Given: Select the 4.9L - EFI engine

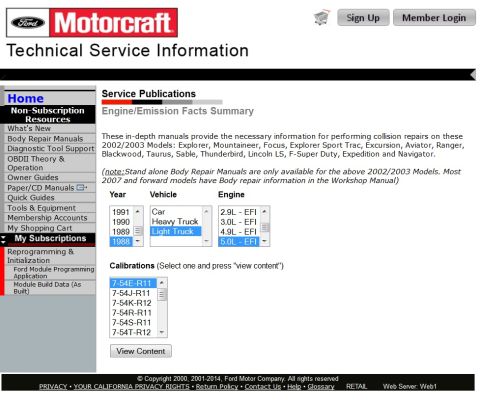Looking at the screenshot, I should pos(239,232).
